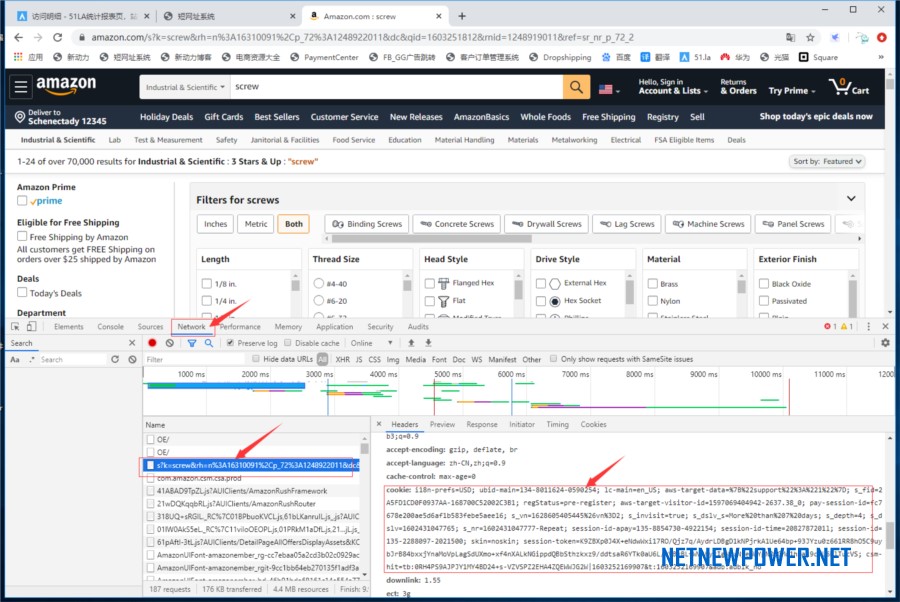This screenshot has width=900, height=602.
Task: Click the import HAR upload arrow
Action: pyautogui.click(x=411, y=343)
